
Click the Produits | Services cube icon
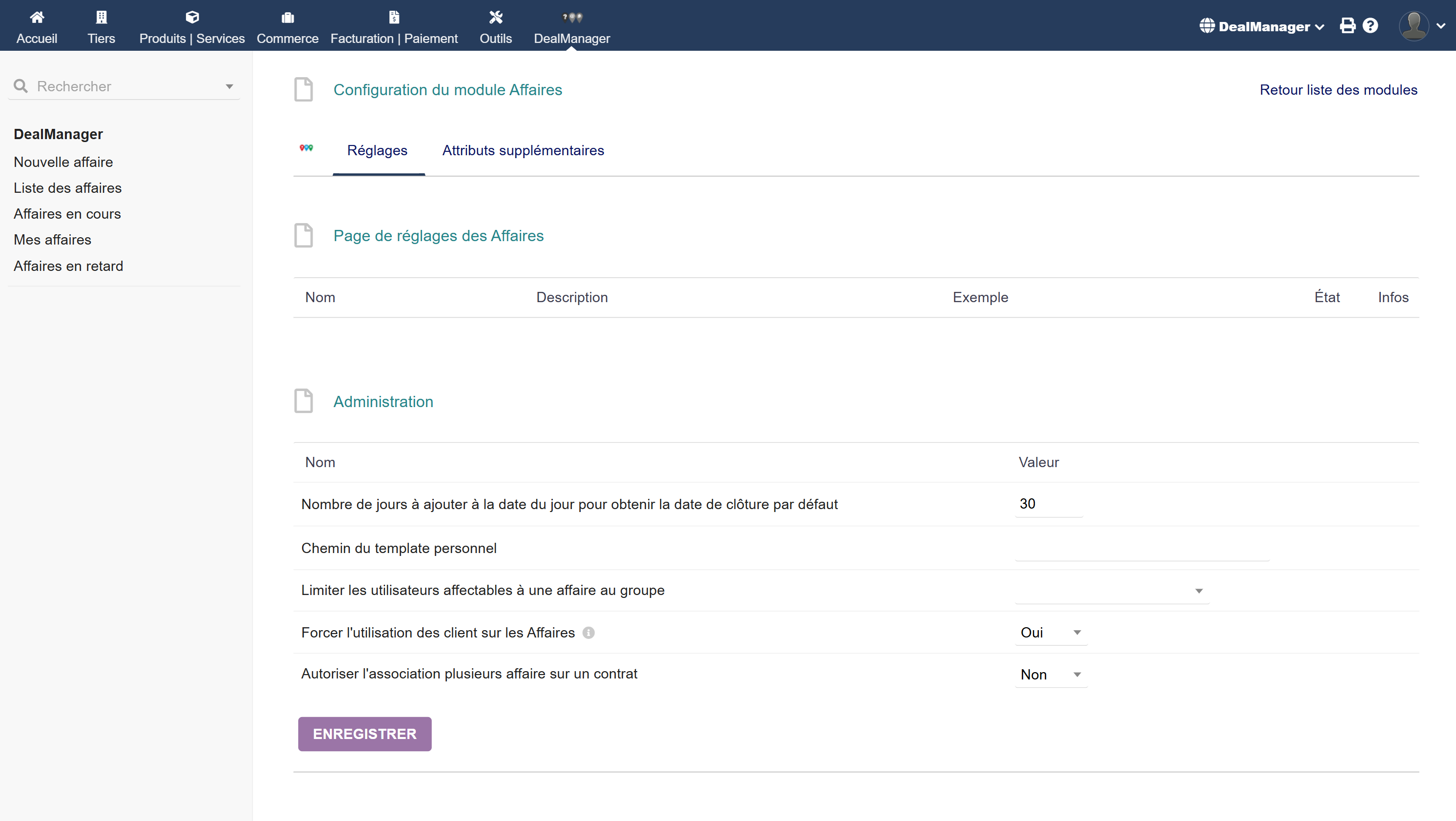point(192,17)
